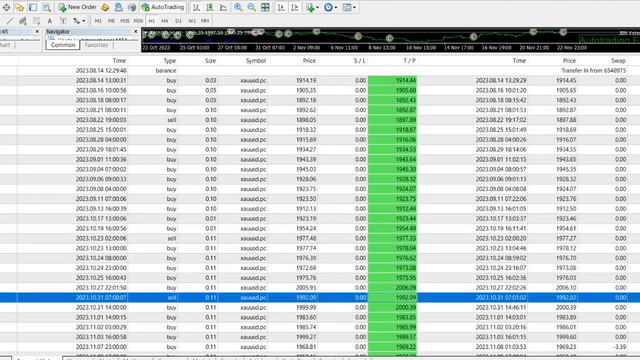Click the globe toolbar icon

pyautogui.click(x=131, y=7)
